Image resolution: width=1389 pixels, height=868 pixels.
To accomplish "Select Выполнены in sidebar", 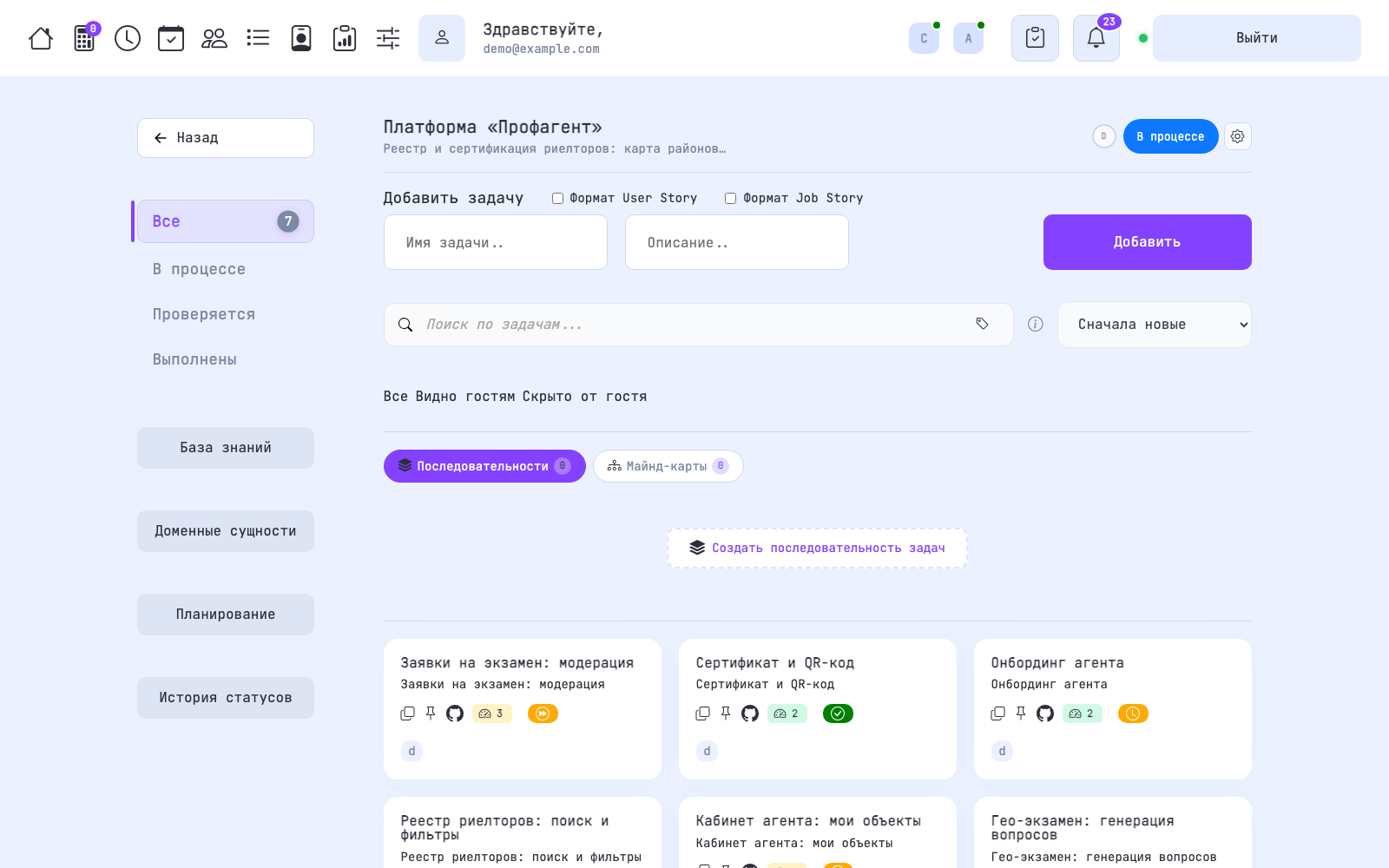I will 194,359.
